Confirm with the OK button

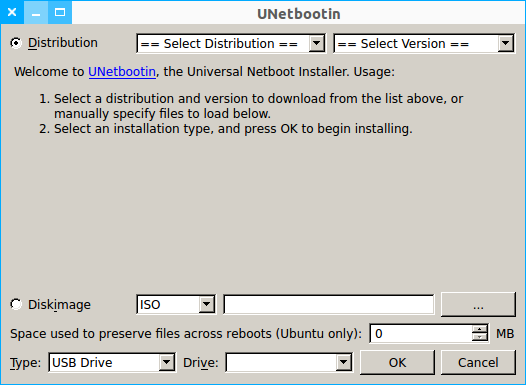pos(398,363)
